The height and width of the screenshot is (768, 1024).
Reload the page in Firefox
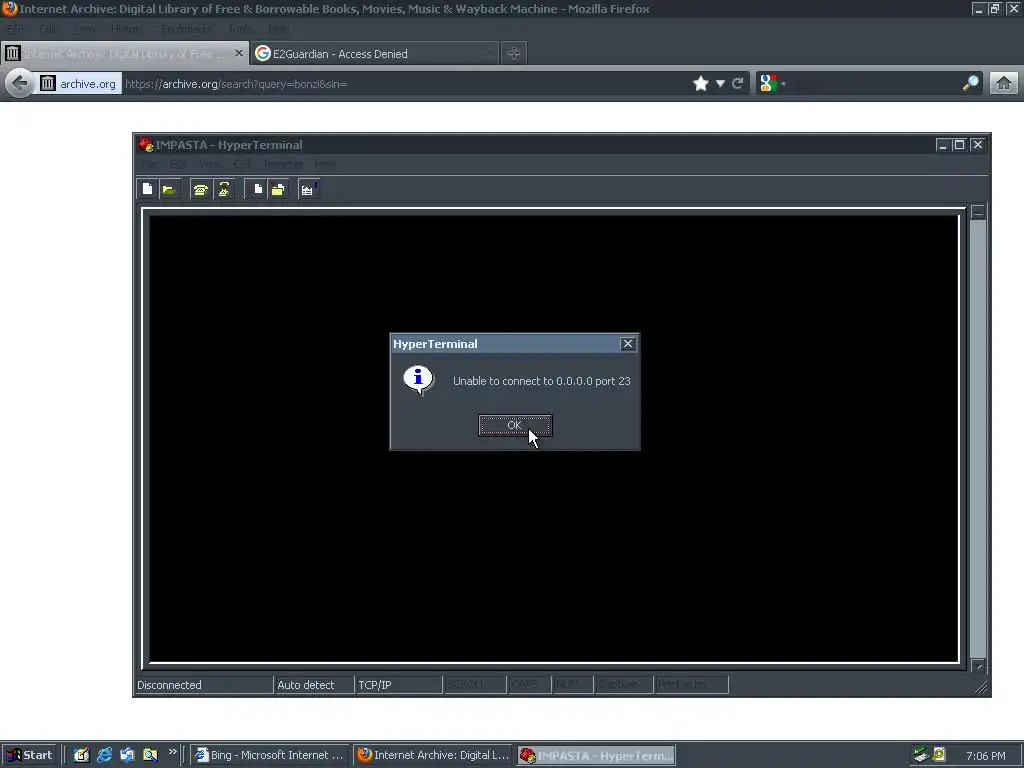coord(738,84)
